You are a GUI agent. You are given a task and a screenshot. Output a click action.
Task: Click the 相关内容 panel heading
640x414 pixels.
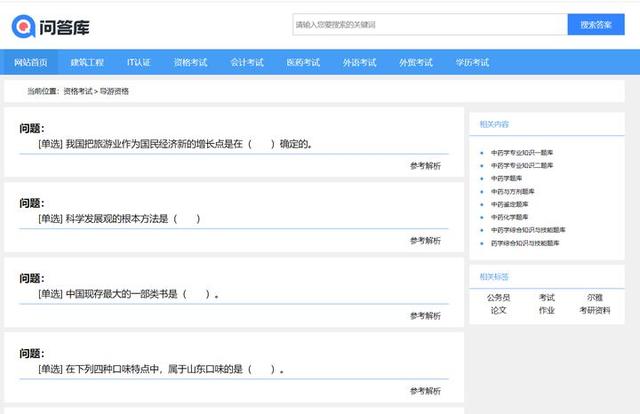tap(494, 125)
